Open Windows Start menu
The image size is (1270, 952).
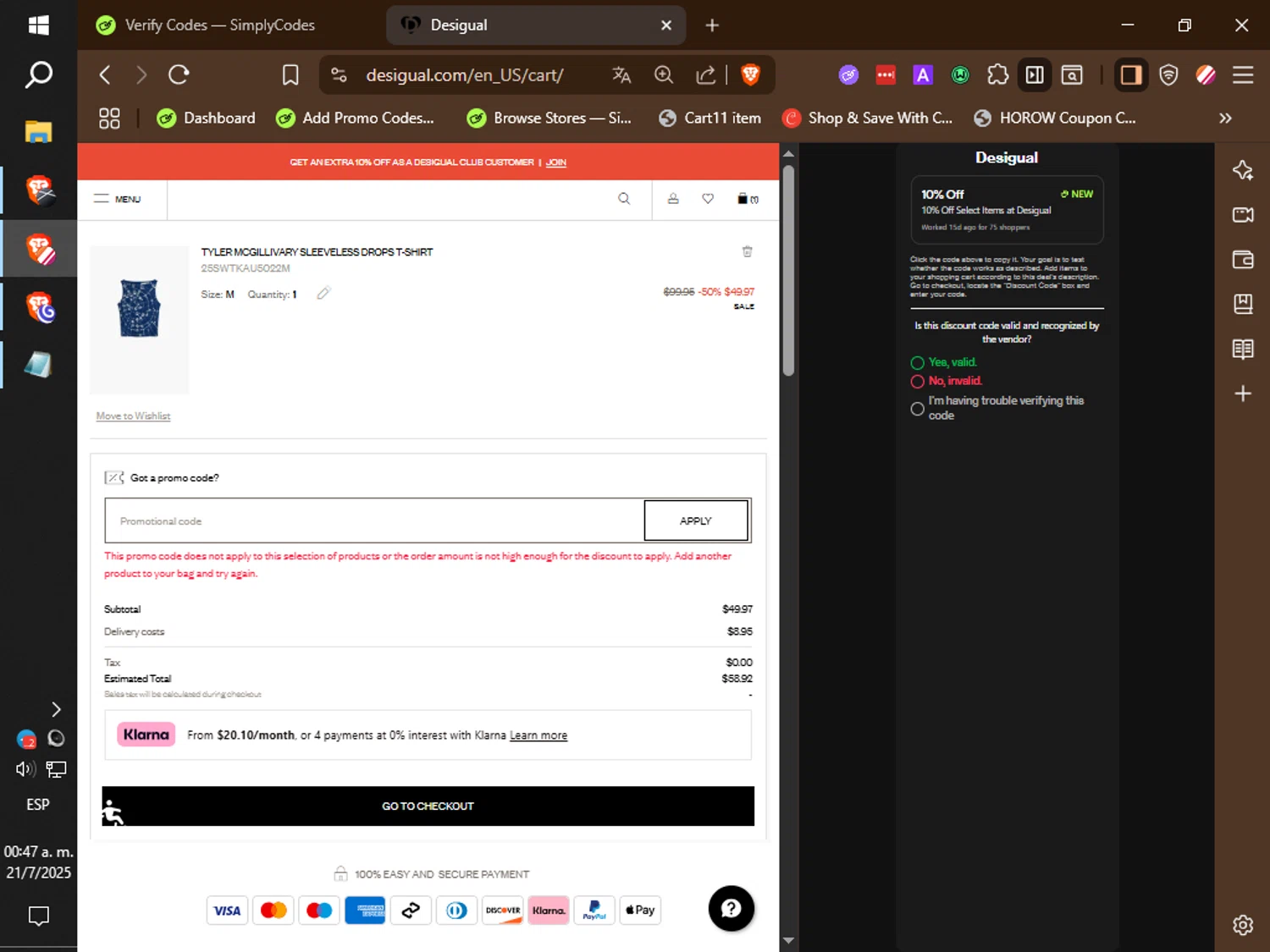pos(38,25)
